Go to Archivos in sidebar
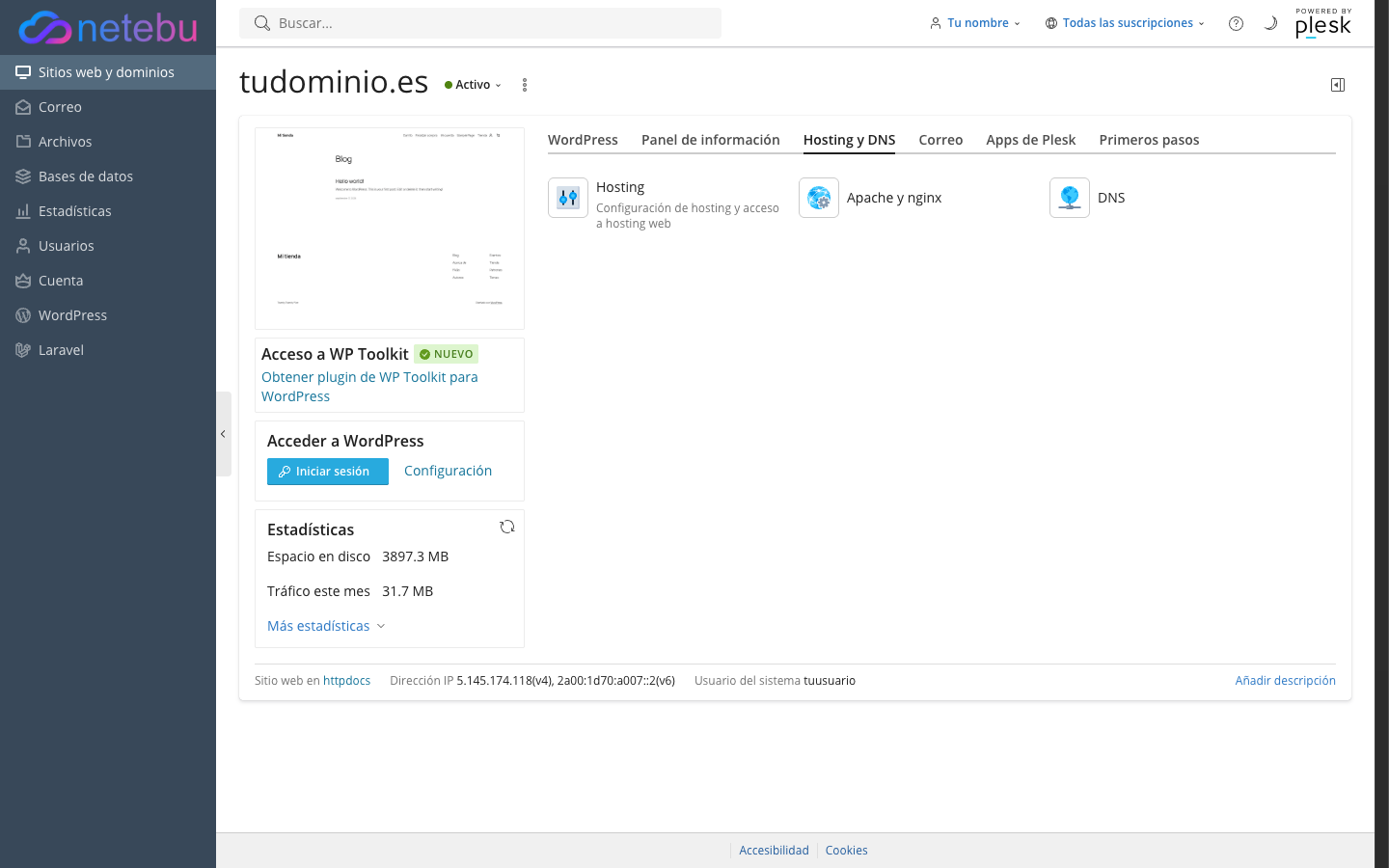The width and height of the screenshot is (1389, 868). point(108,142)
